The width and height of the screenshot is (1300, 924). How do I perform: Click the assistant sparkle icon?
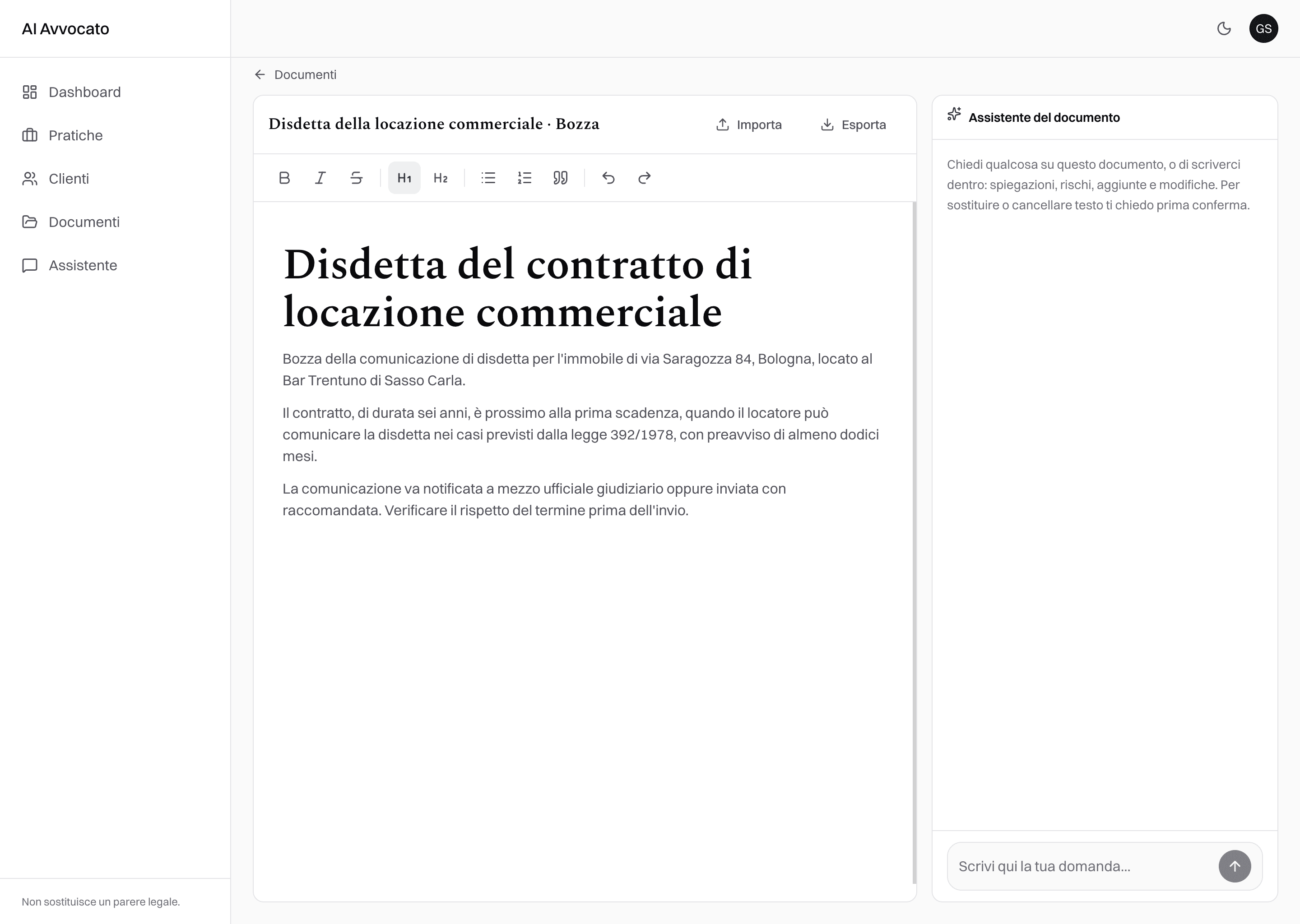tap(955, 114)
